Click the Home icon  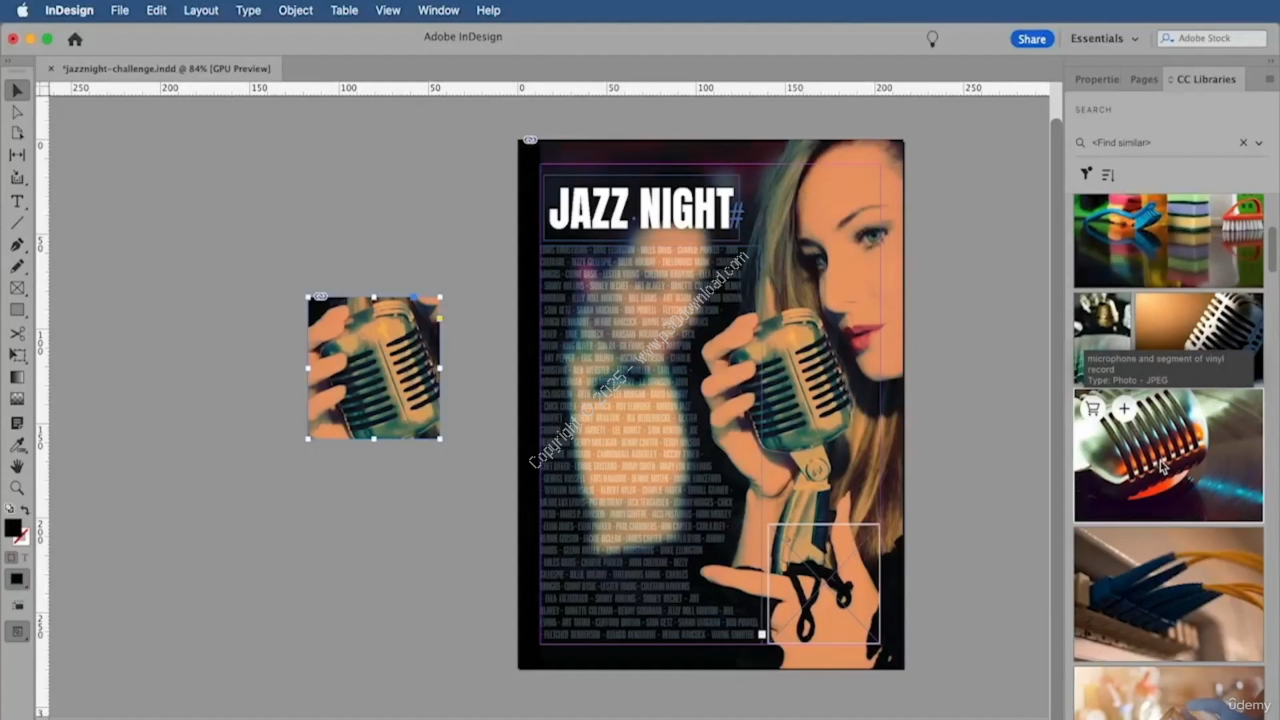(75, 39)
